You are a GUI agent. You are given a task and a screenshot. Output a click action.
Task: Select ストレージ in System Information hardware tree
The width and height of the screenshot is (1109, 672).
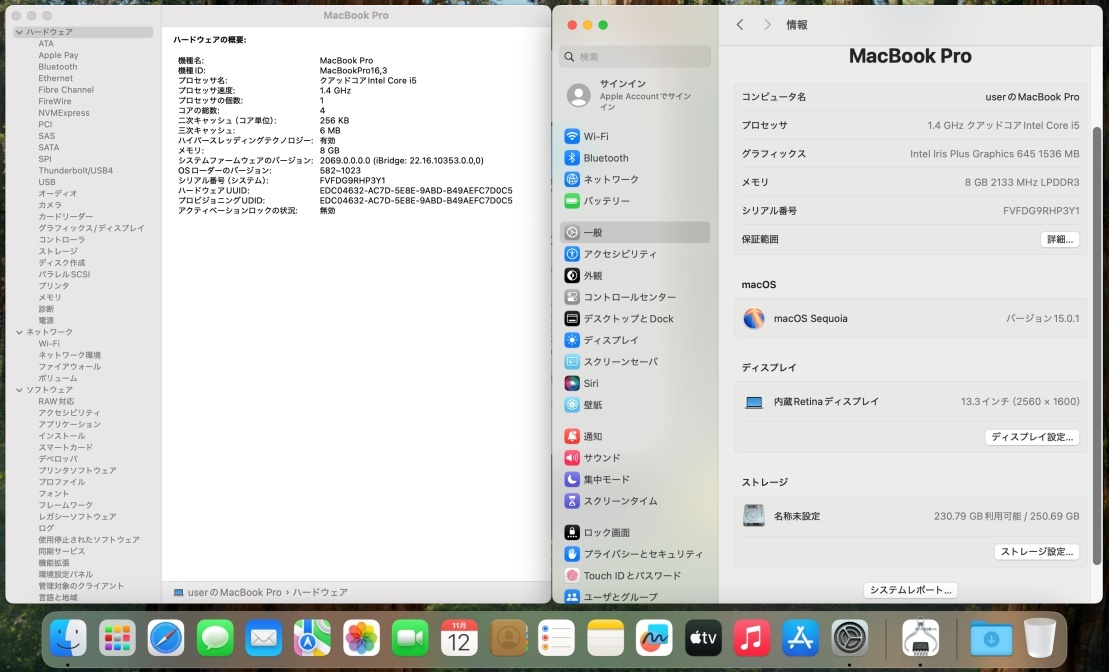click(58, 251)
